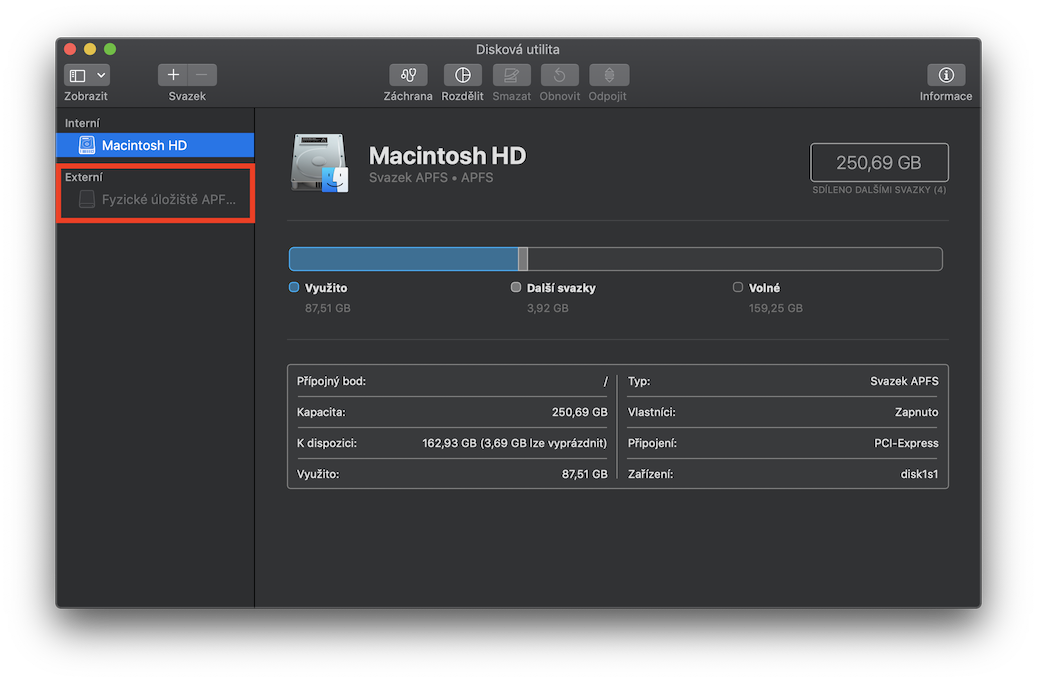This screenshot has width=1037, height=682.
Task: Open the Informace info panel
Action: (x=945, y=75)
